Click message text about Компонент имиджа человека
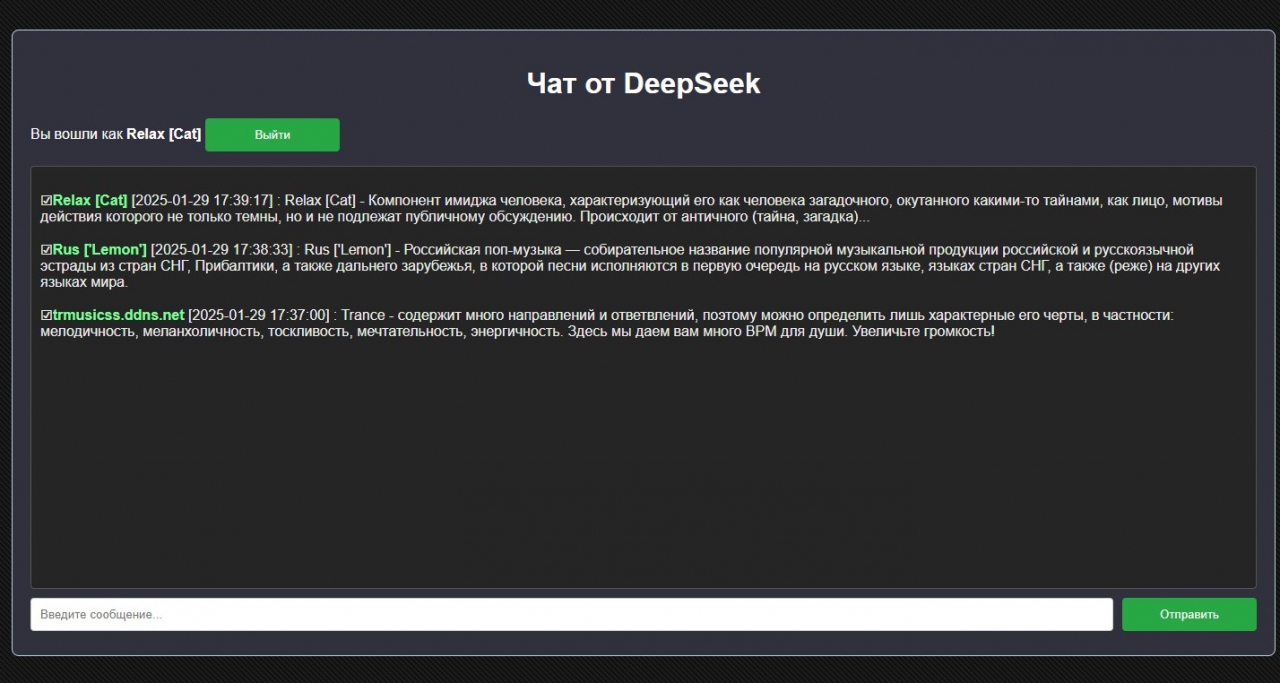Viewport: 1280px width, 683px height. (x=630, y=208)
